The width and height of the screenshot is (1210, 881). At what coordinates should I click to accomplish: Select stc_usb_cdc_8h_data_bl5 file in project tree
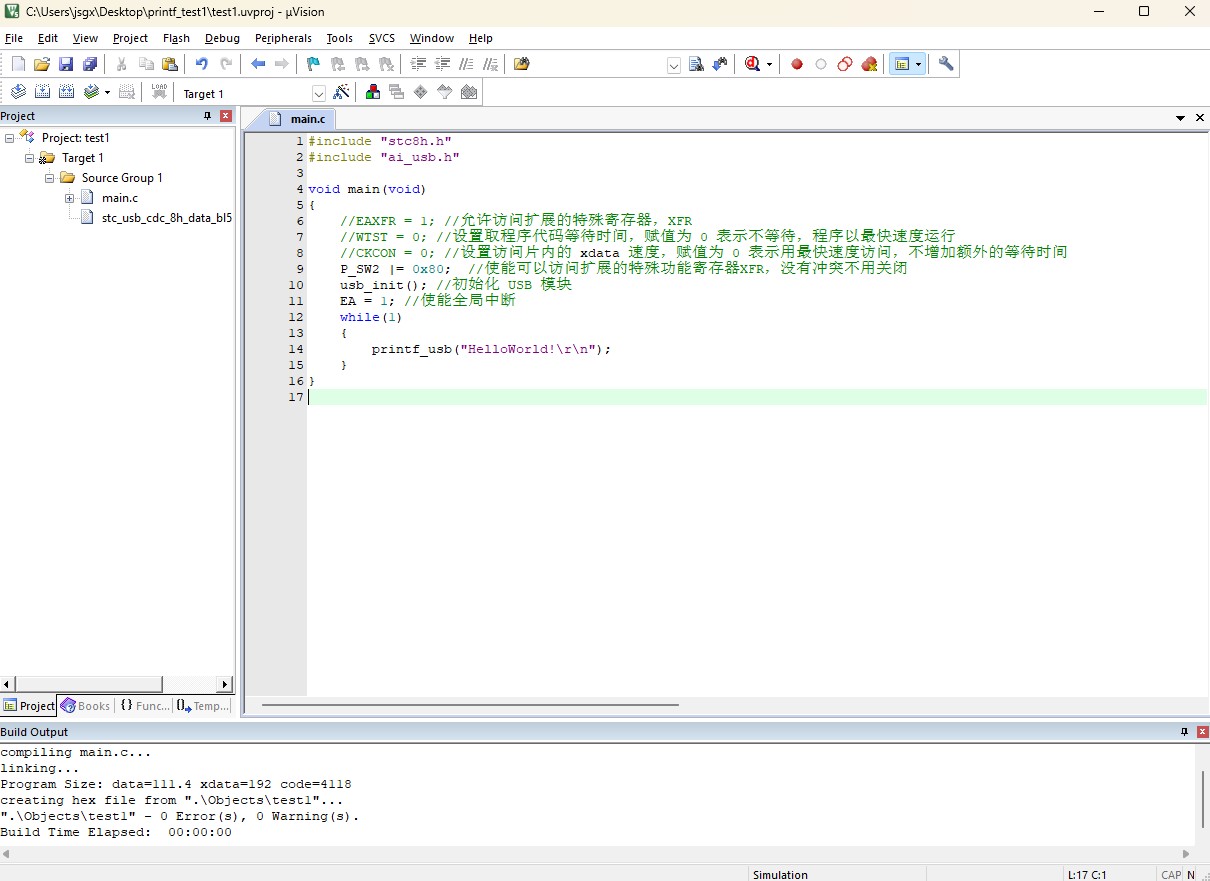[166, 217]
